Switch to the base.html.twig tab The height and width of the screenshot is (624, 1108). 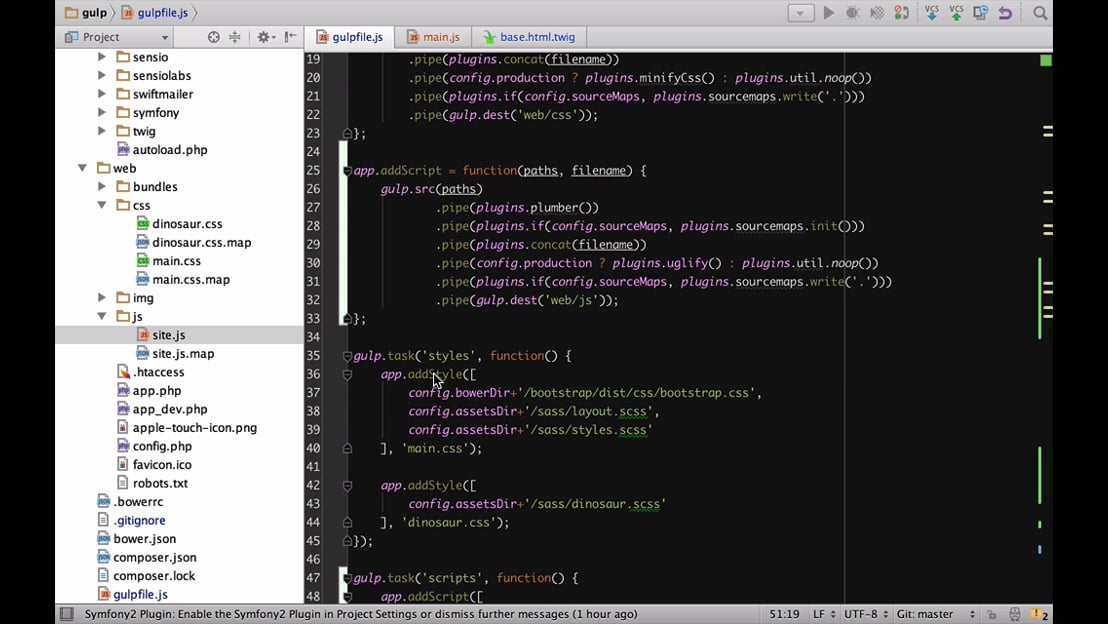coord(529,37)
